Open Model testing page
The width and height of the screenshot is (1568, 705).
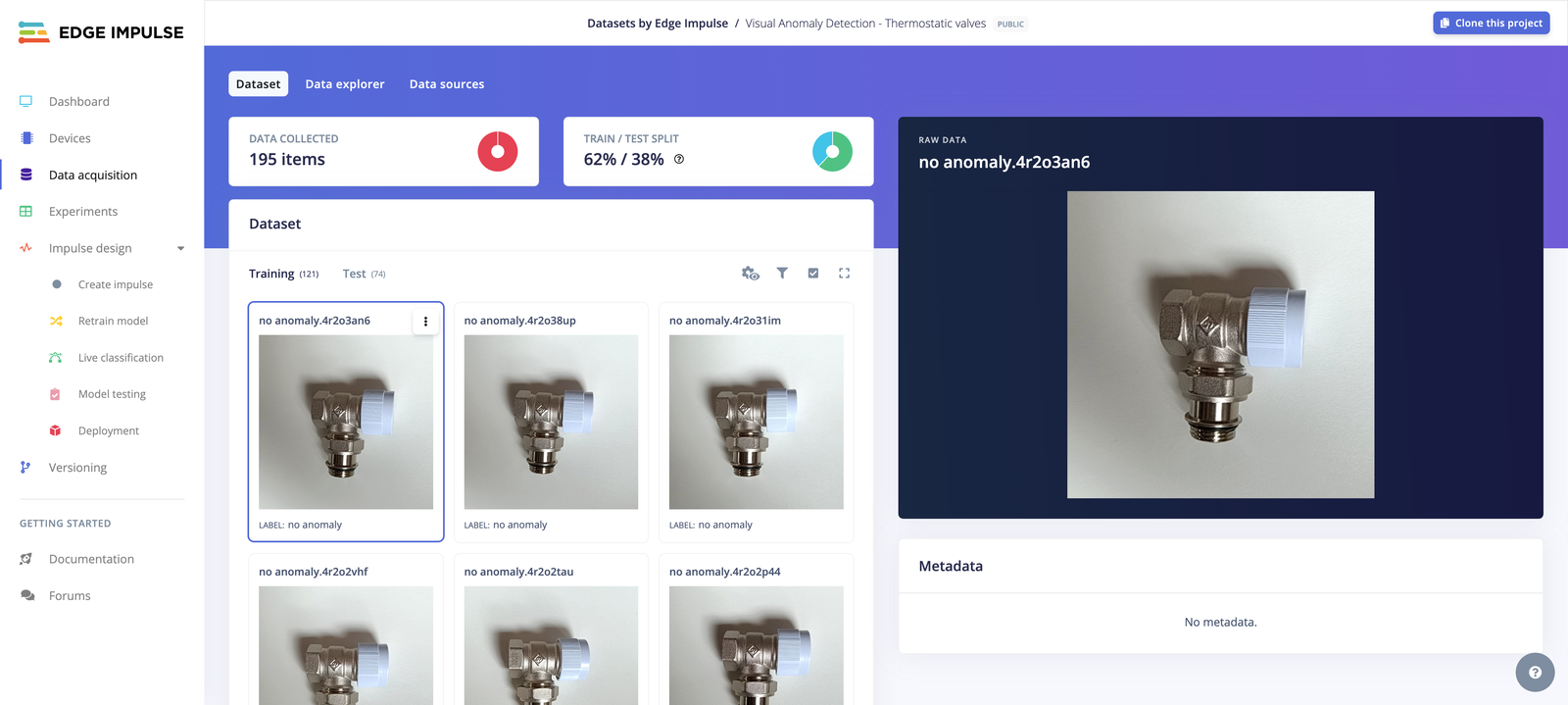point(112,394)
